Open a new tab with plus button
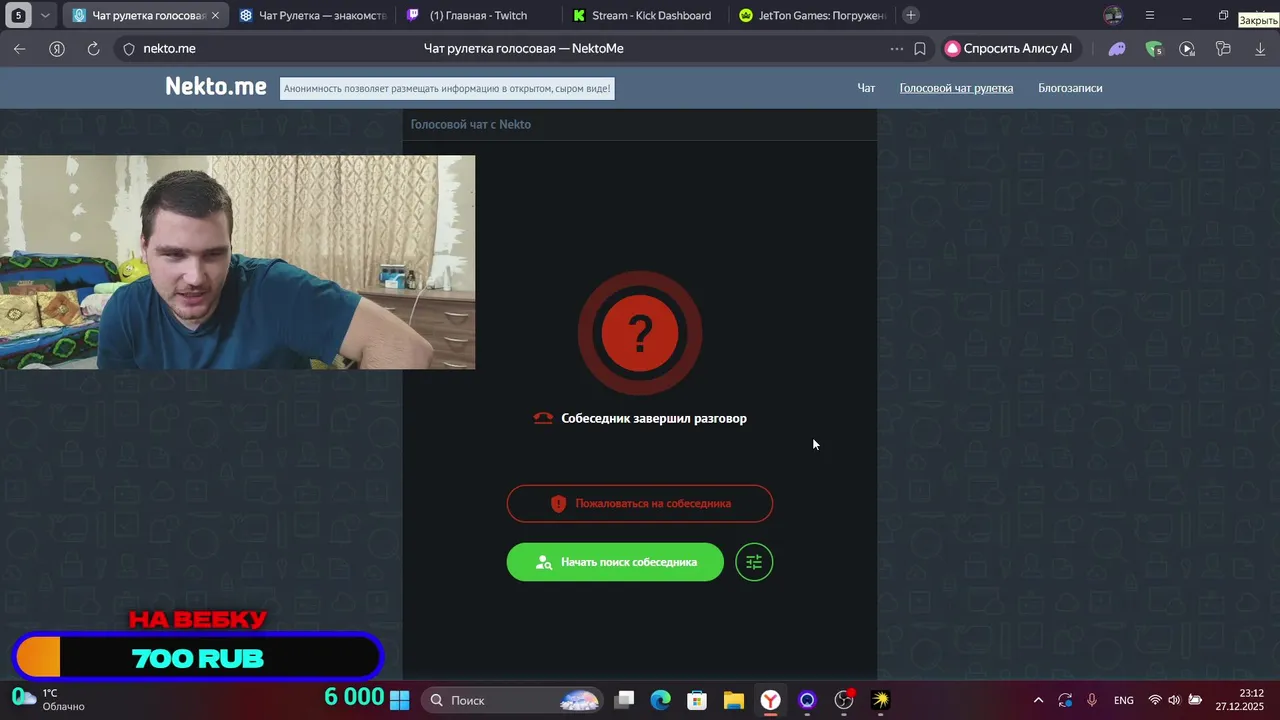The height and width of the screenshot is (720, 1280). (x=910, y=15)
